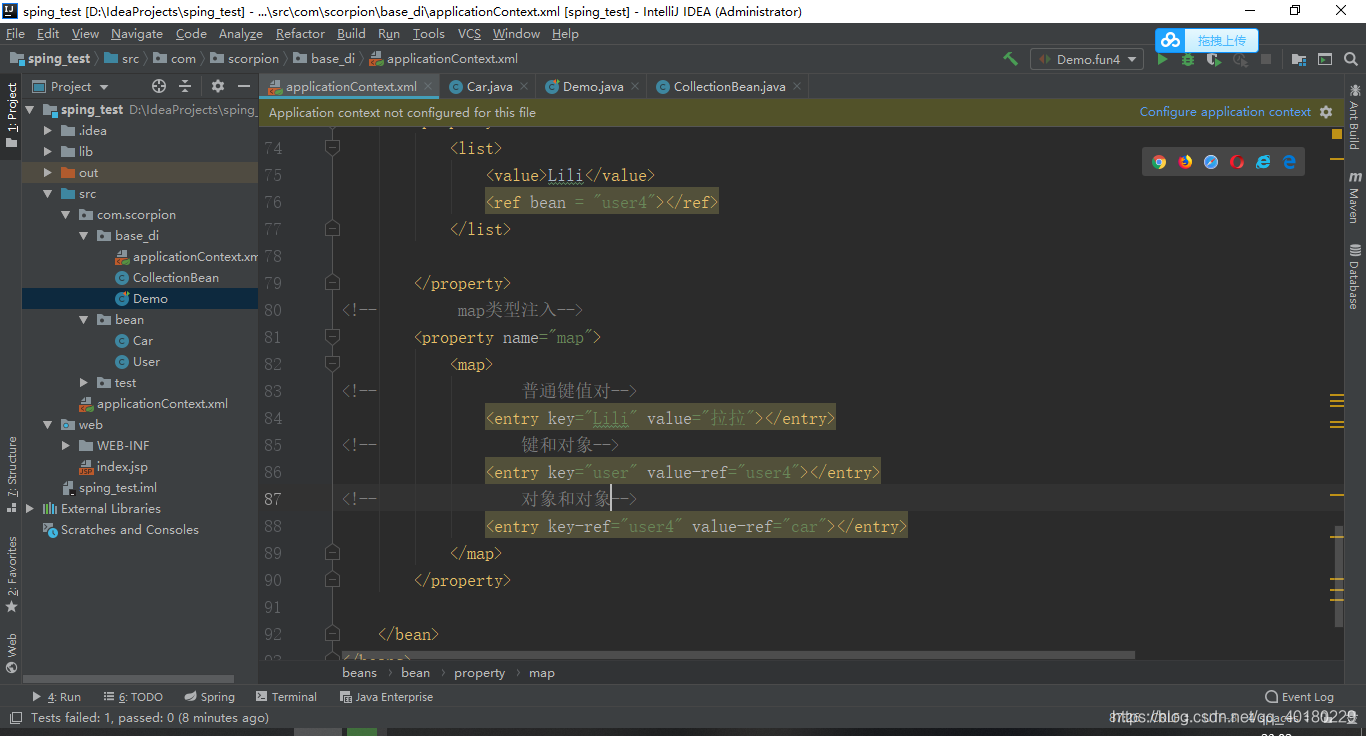Open the TODO tool window tab
Screen dimensions: 1366x736
tap(132, 697)
